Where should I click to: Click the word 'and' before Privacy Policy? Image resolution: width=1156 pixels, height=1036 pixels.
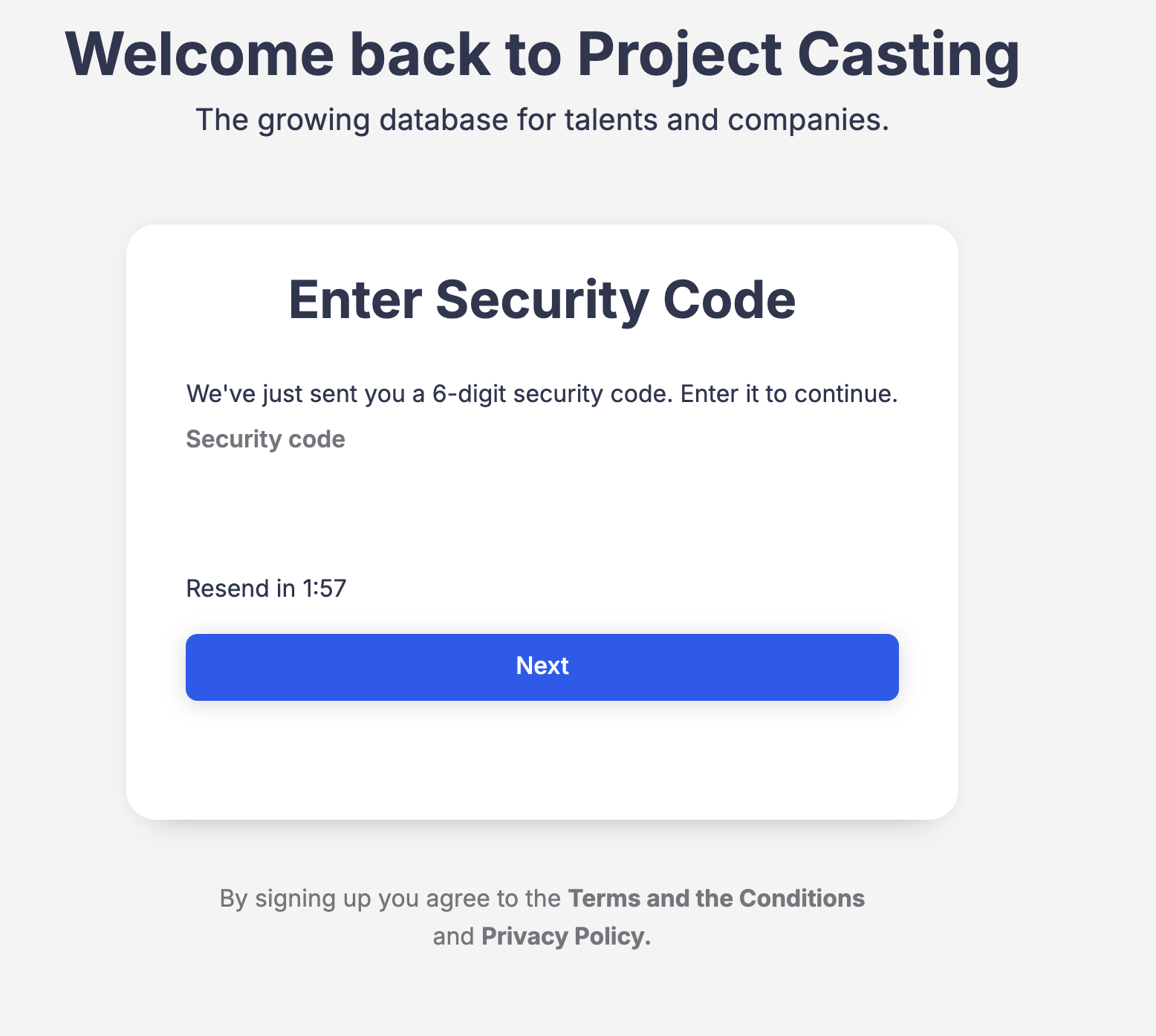coord(453,936)
